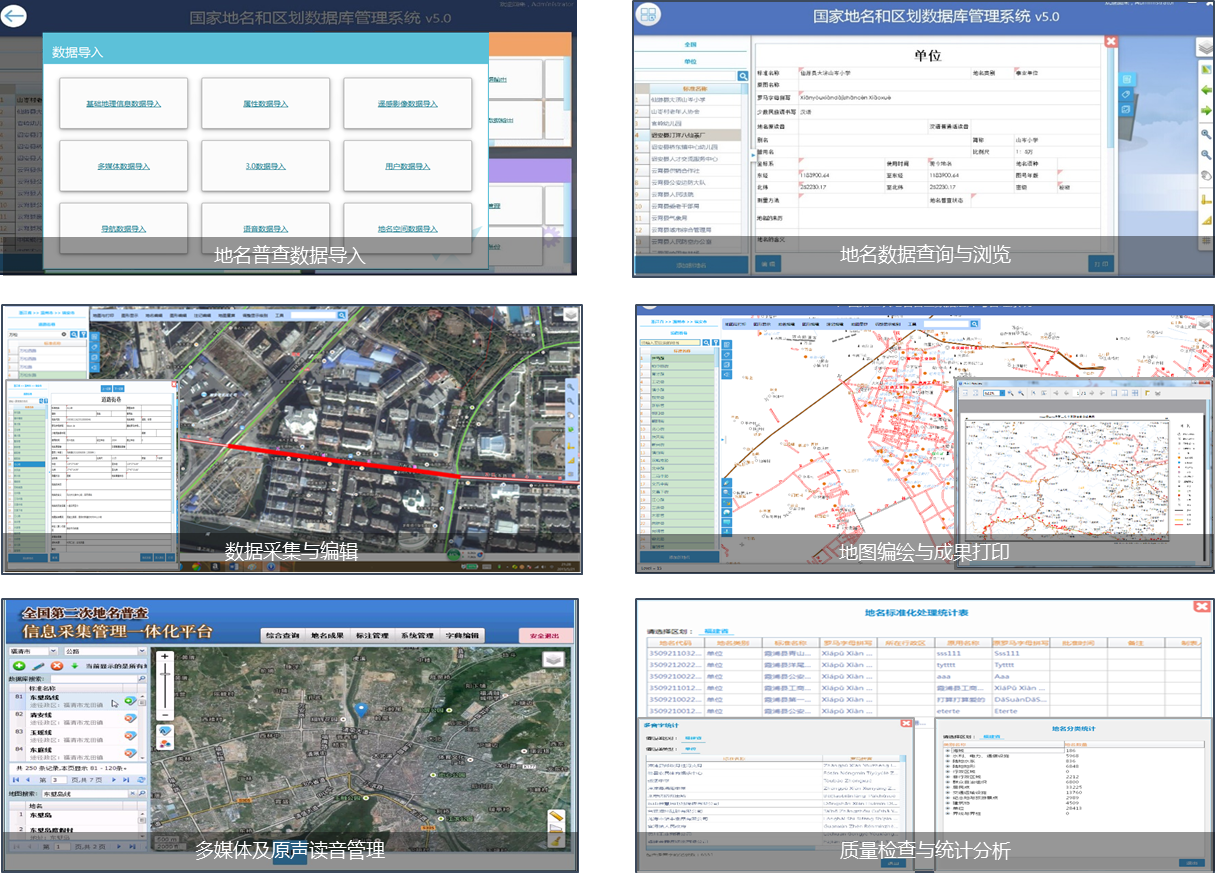Viewport: 1215px width, 874px height.
Task: Click the green add record icon
Action: pos(19,665)
